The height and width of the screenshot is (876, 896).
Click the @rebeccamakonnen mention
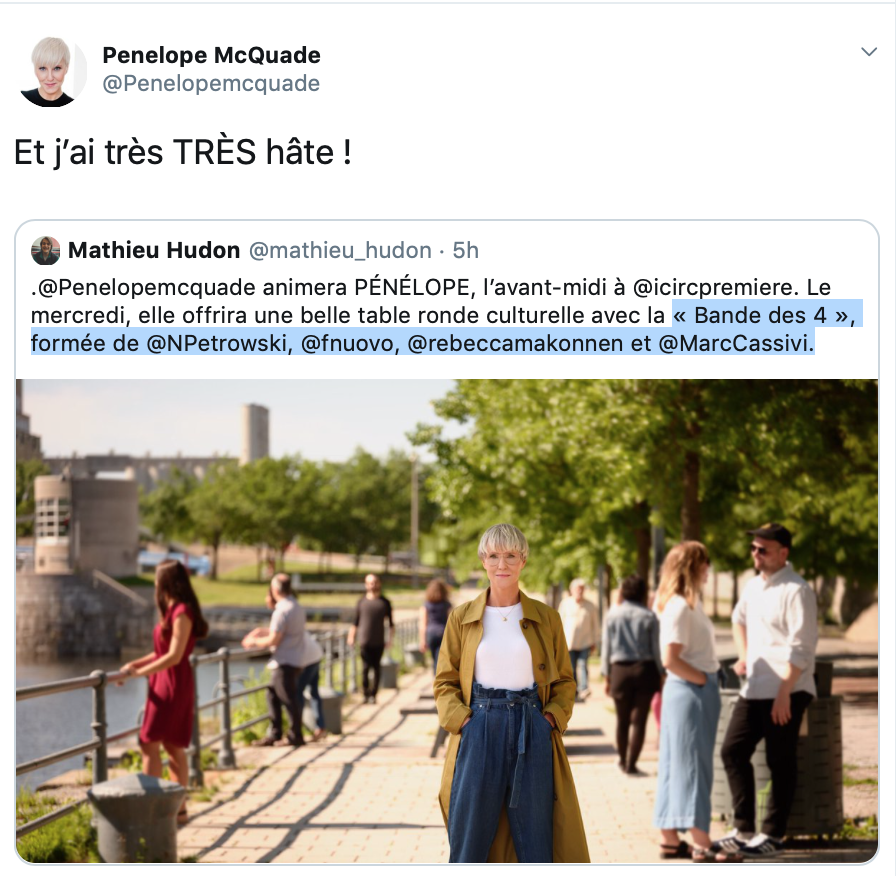[x=515, y=343]
